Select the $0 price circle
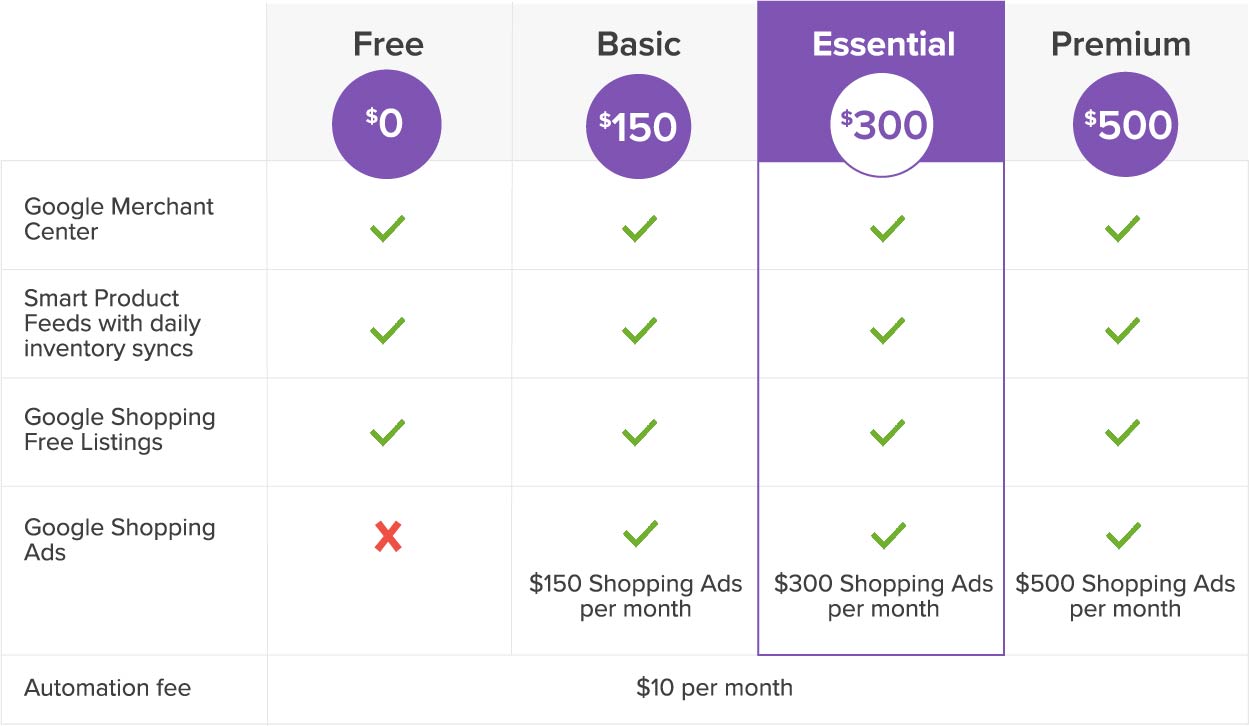1249x726 pixels. coord(387,124)
